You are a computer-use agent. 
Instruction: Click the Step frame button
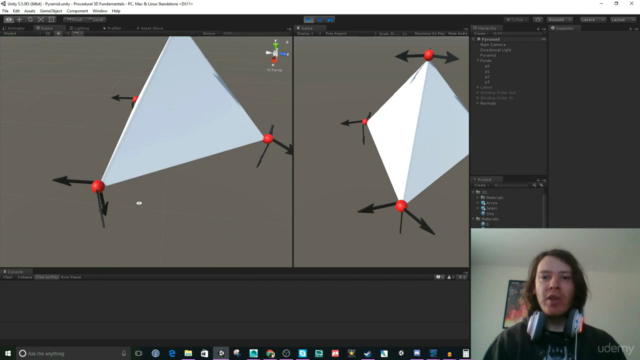tap(330, 20)
